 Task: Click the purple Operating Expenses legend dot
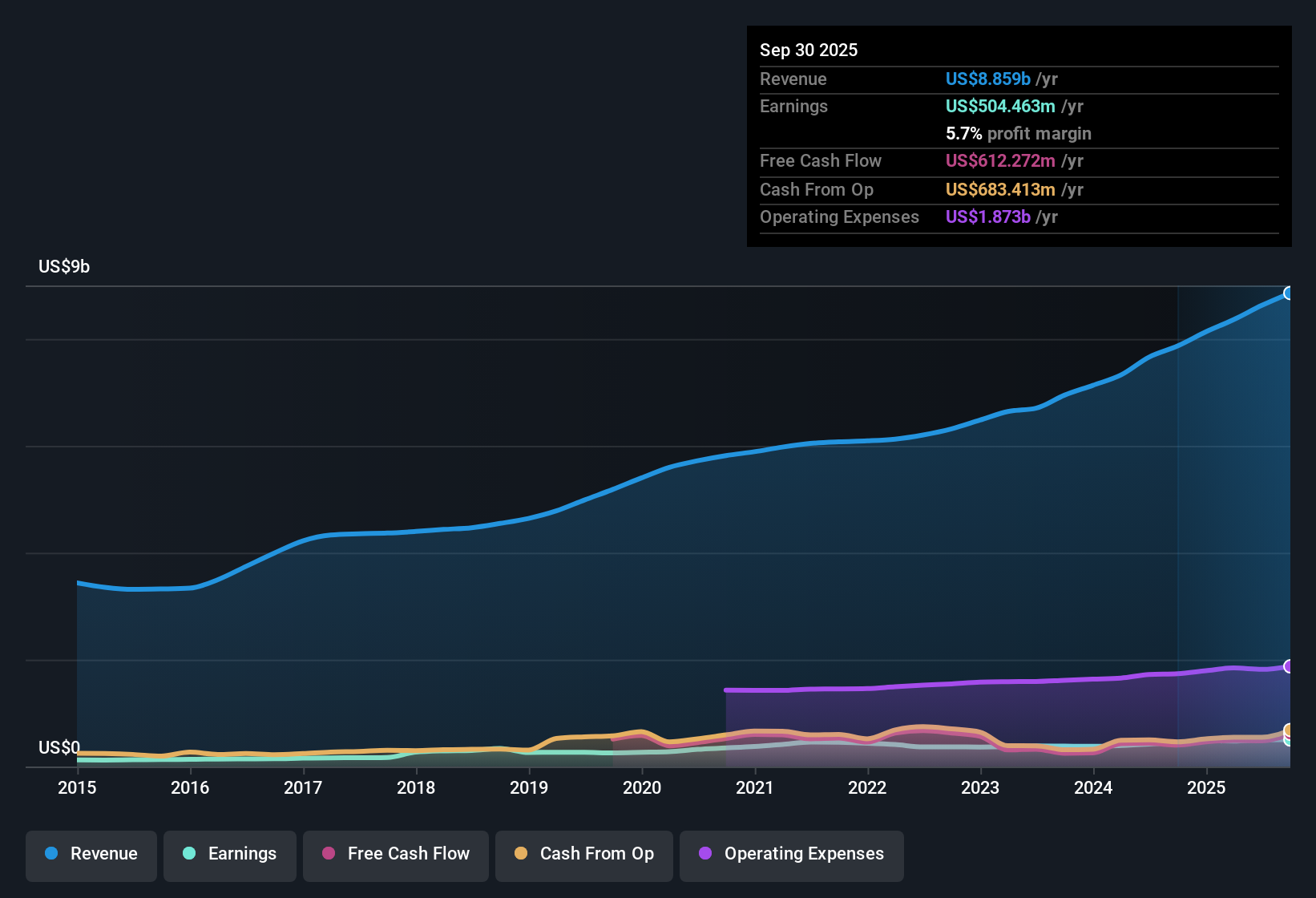pos(705,854)
